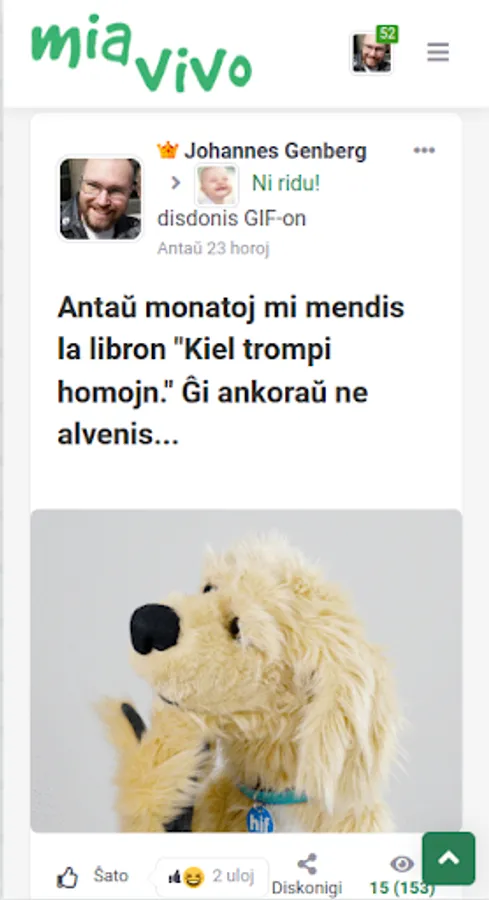Show the 2 uloj reactions list
489x900 pixels.
(233, 876)
